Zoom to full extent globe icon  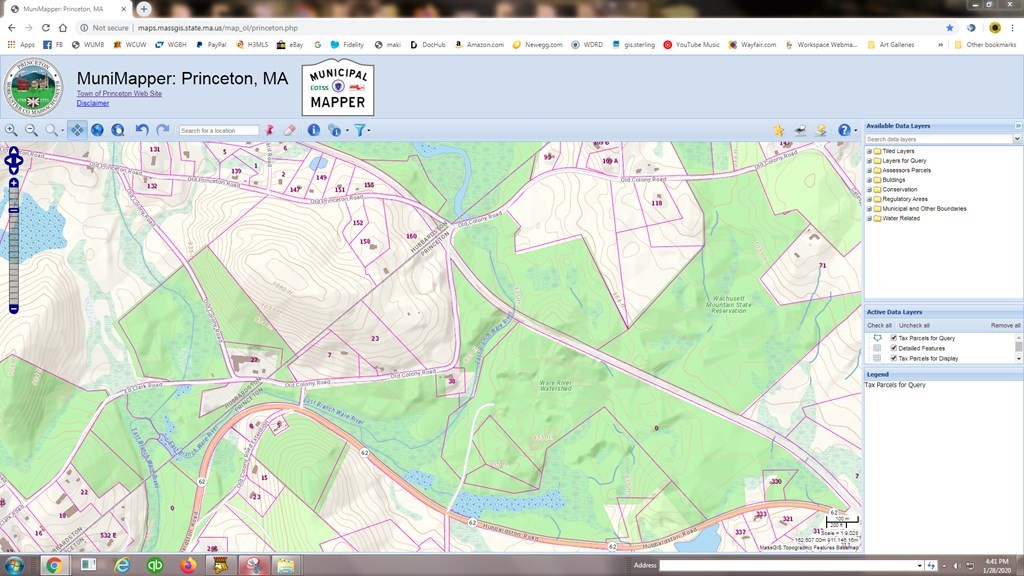pyautogui.click(x=97, y=130)
